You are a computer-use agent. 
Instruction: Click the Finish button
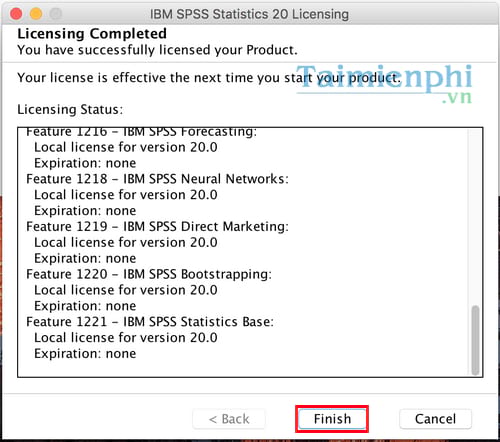[332, 419]
